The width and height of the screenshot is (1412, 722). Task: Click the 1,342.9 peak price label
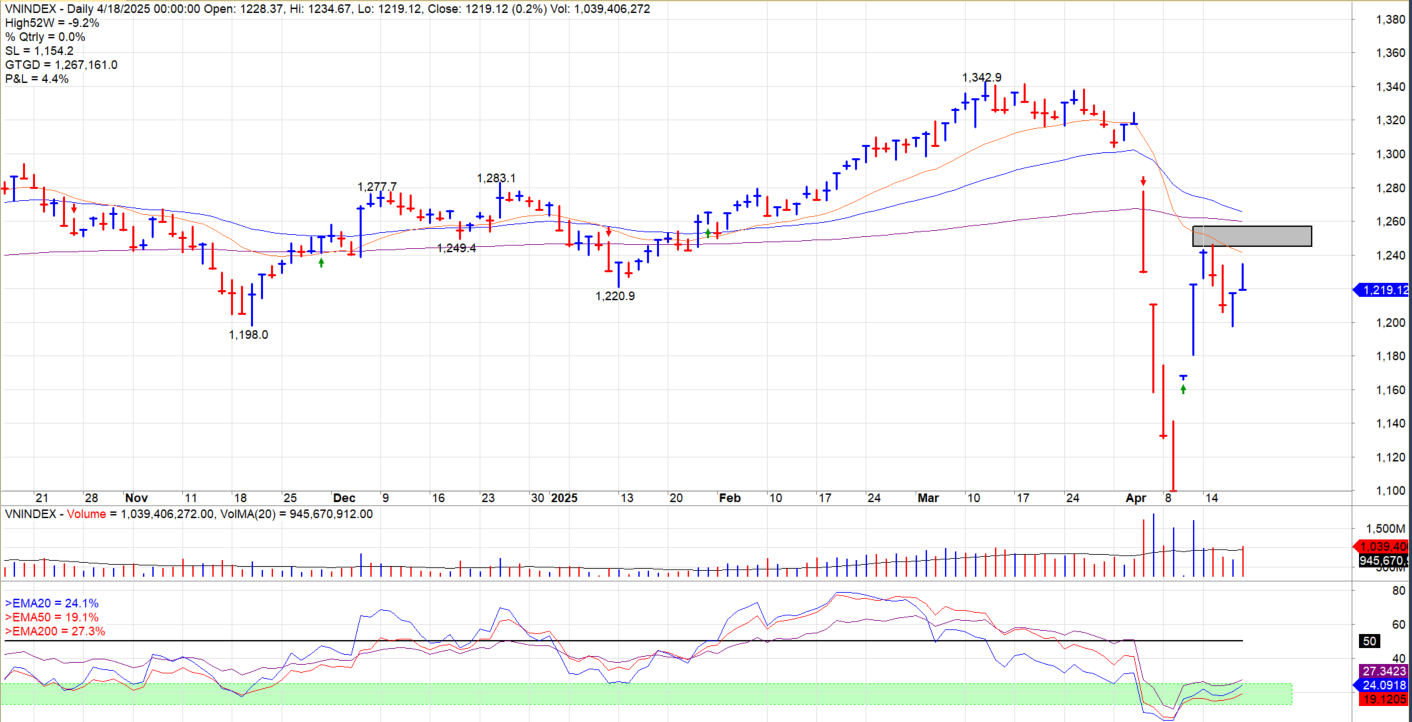981,78
